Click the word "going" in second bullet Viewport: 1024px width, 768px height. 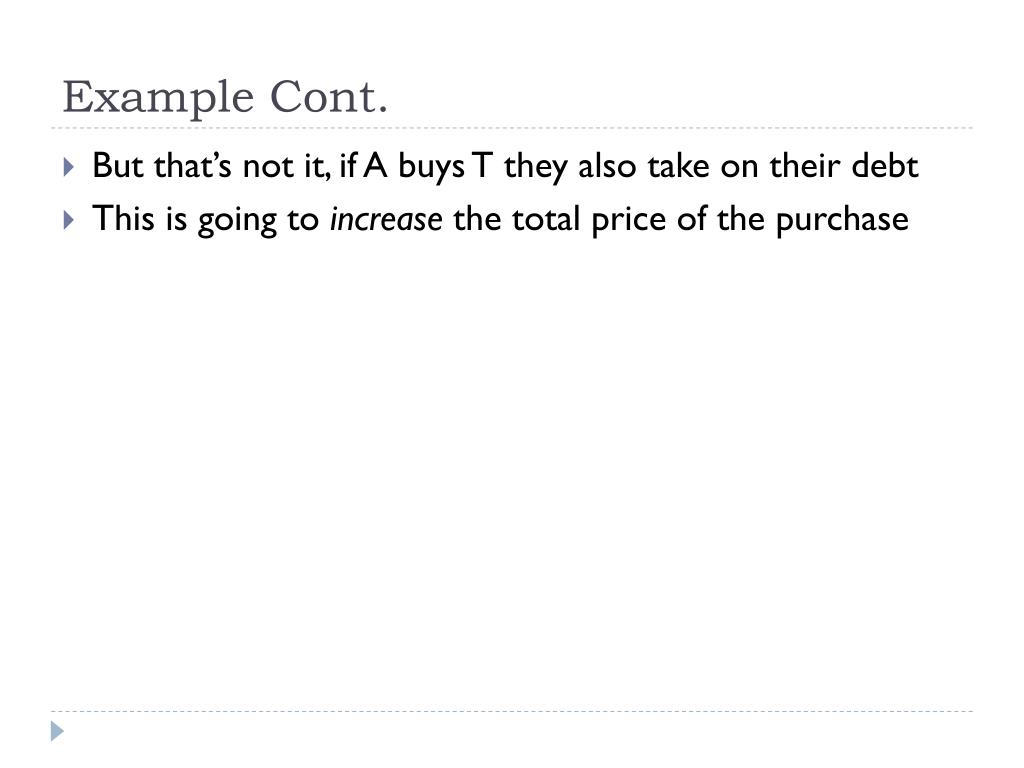[x=237, y=221]
